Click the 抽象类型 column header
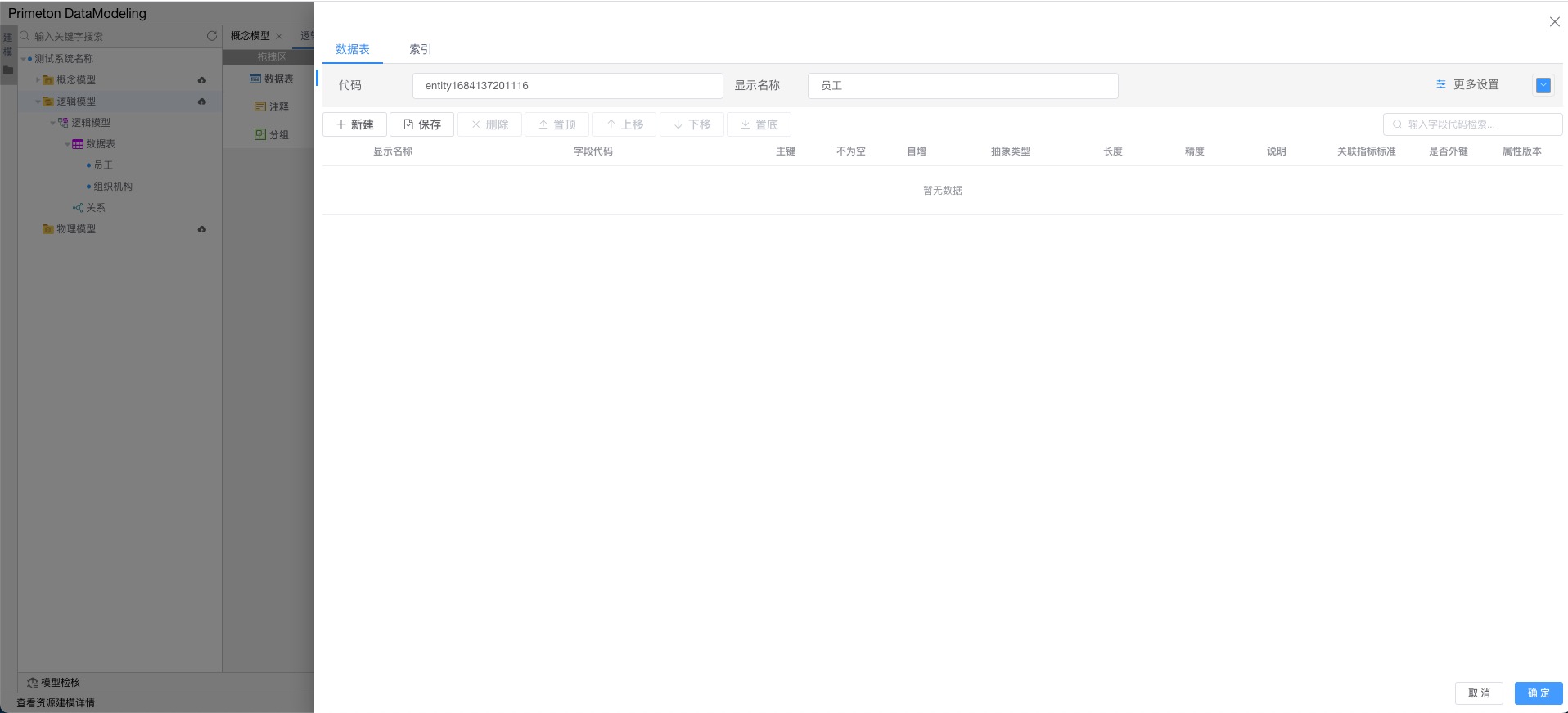 click(x=1011, y=151)
